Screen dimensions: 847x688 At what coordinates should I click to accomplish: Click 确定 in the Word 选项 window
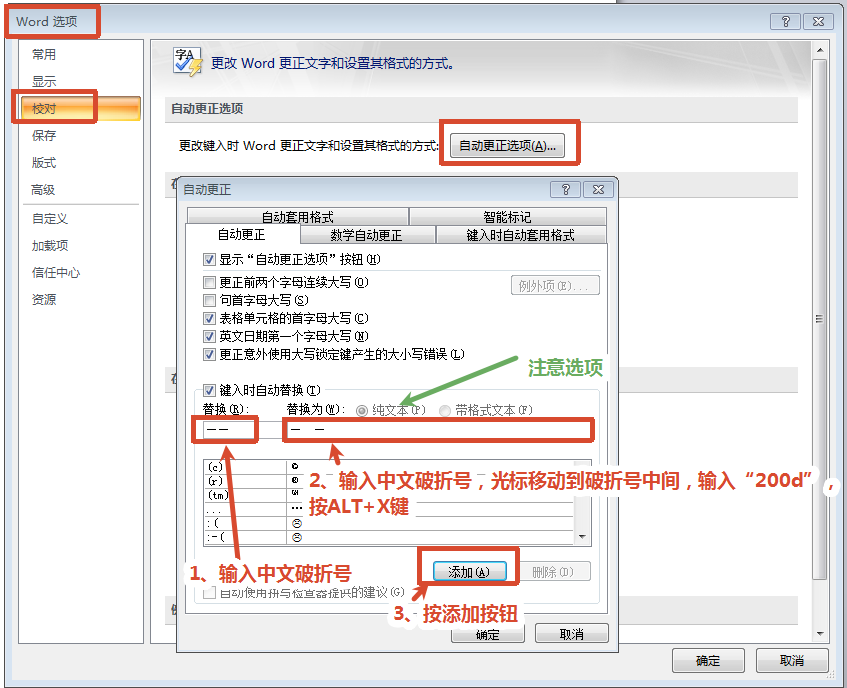(x=708, y=660)
